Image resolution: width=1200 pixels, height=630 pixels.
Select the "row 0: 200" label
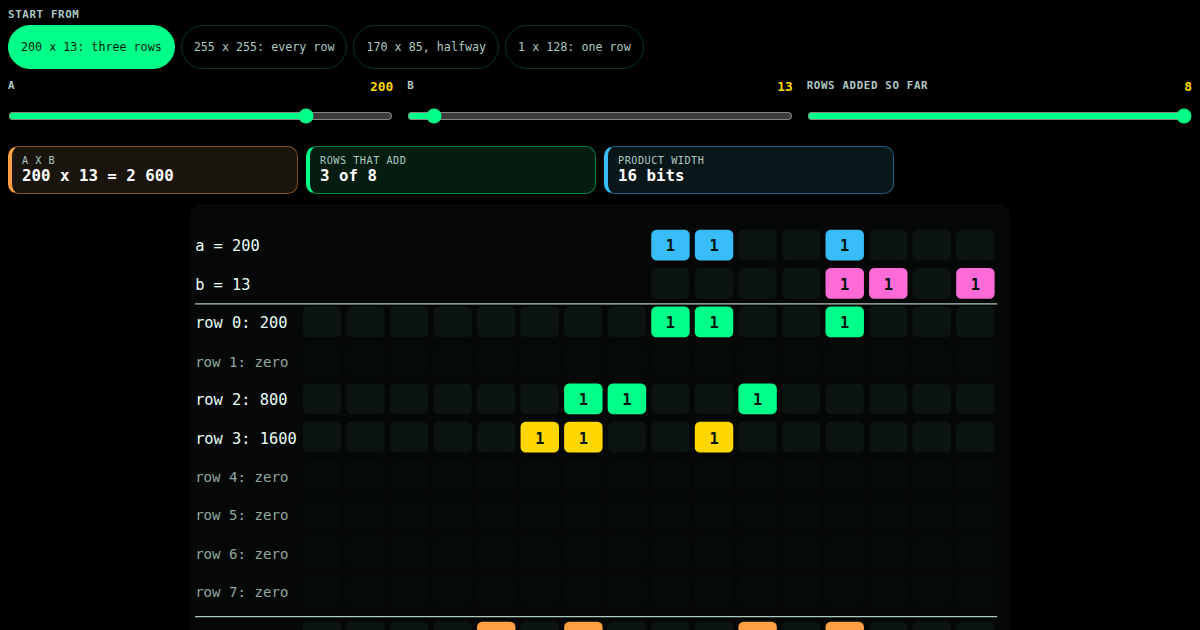242,323
